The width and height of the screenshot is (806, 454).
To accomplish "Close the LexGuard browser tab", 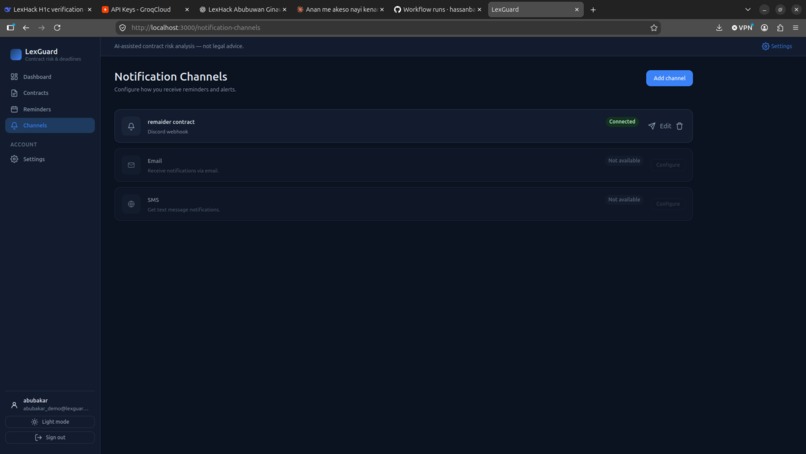I will (576, 9).
